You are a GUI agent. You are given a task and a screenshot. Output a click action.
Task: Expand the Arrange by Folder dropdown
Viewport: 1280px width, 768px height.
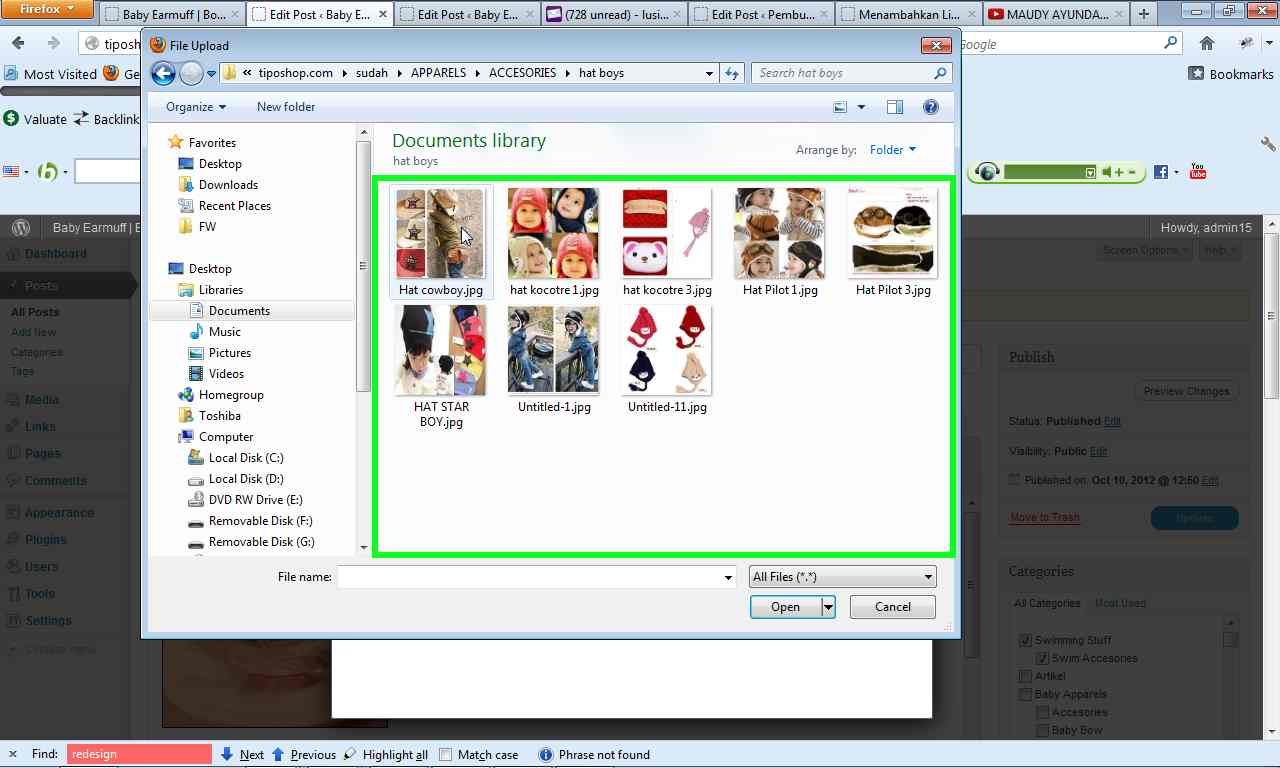(x=892, y=150)
